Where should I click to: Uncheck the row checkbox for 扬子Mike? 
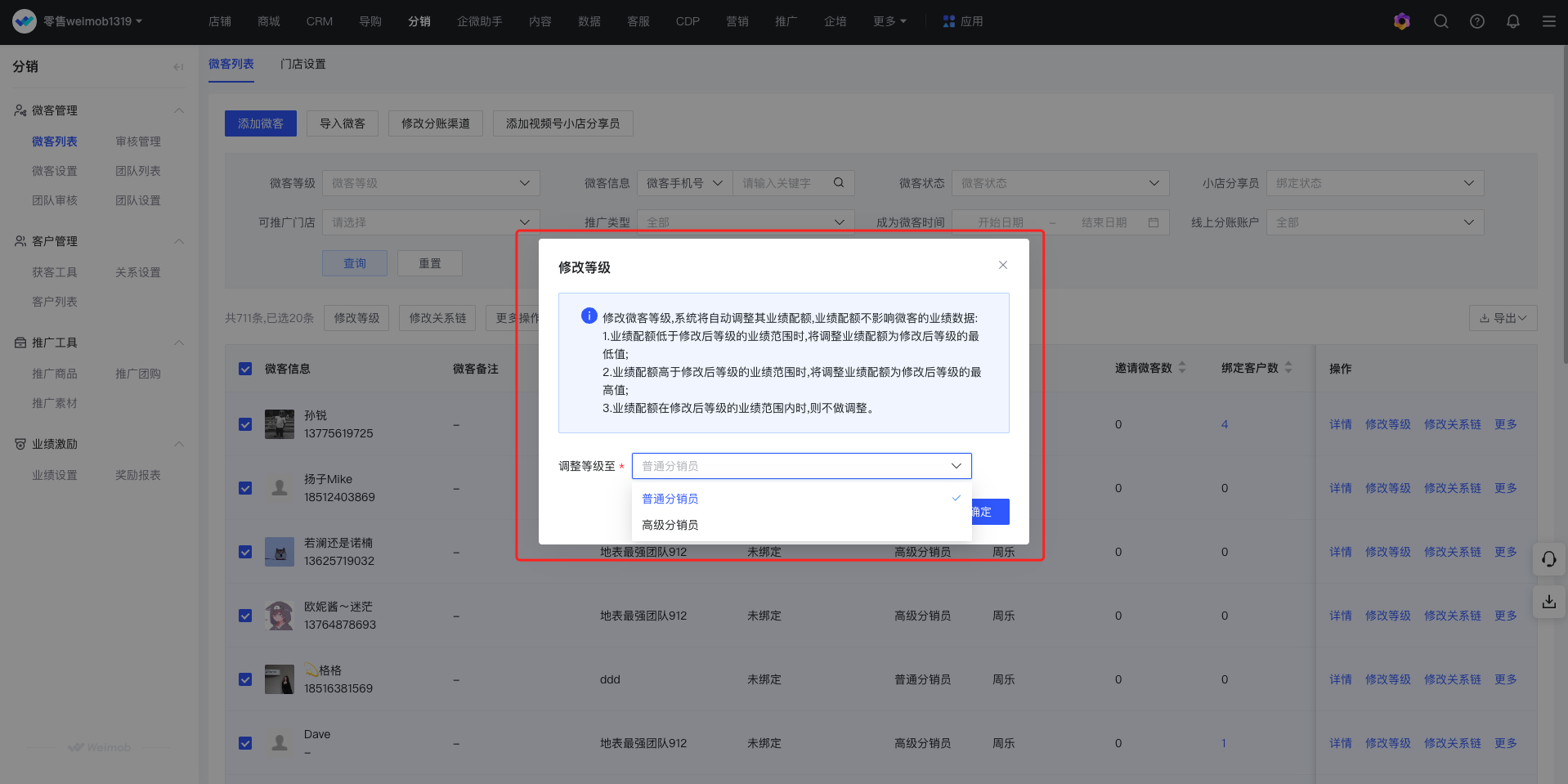point(245,488)
